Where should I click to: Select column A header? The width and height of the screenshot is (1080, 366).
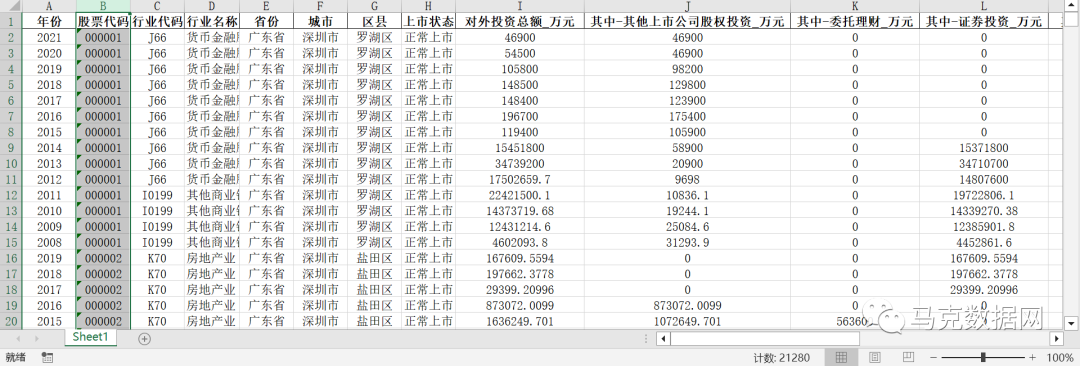click(x=49, y=6)
